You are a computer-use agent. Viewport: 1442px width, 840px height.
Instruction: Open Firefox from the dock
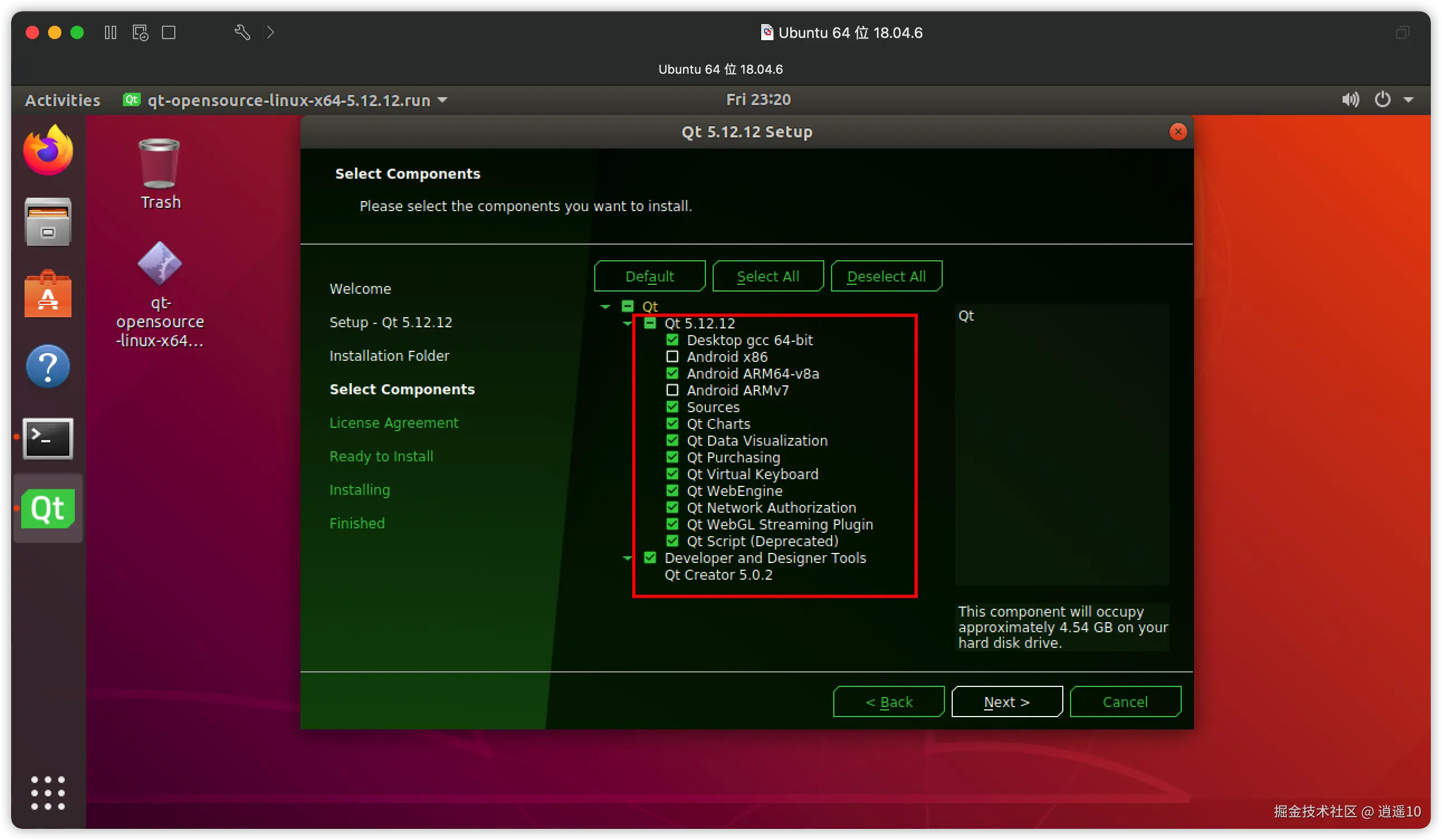click(x=48, y=150)
